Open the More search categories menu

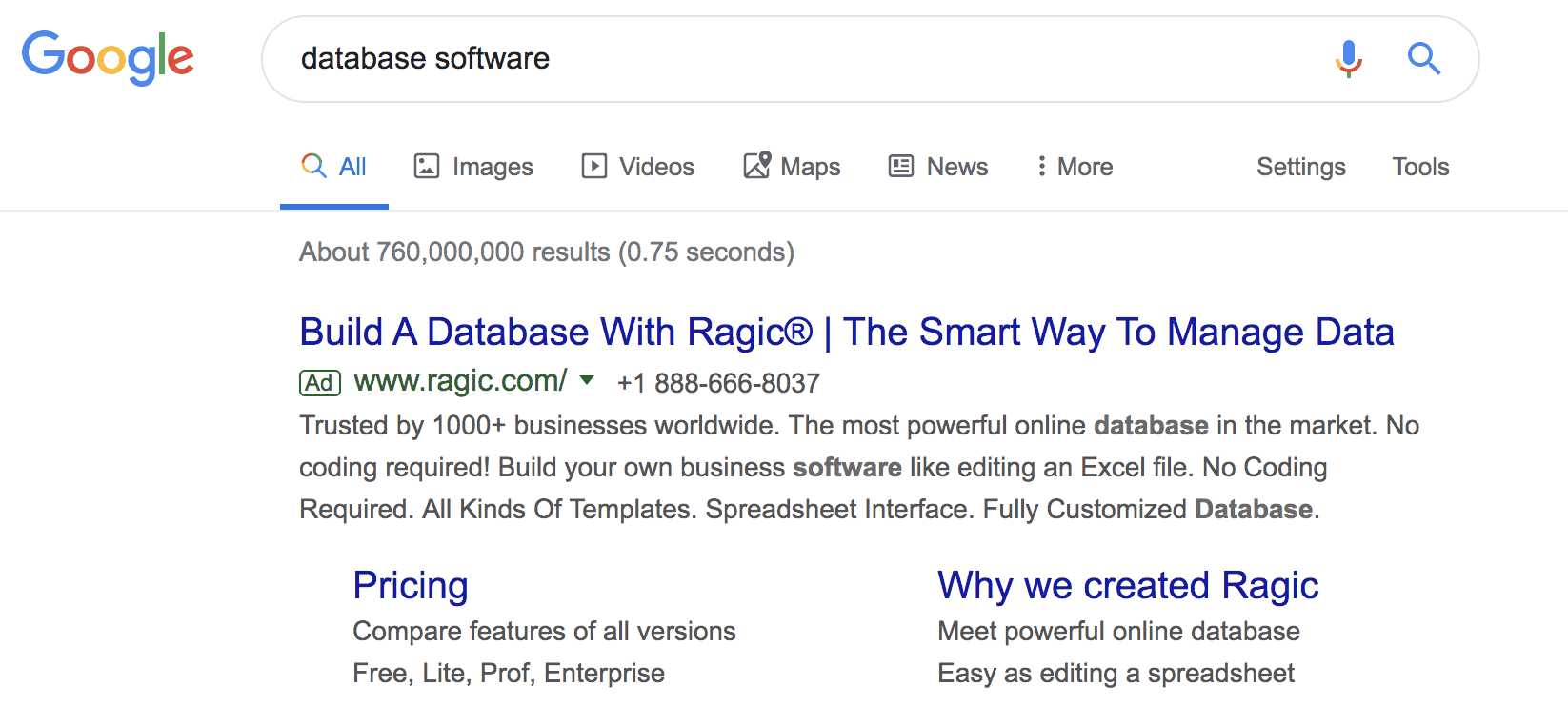[x=1075, y=167]
